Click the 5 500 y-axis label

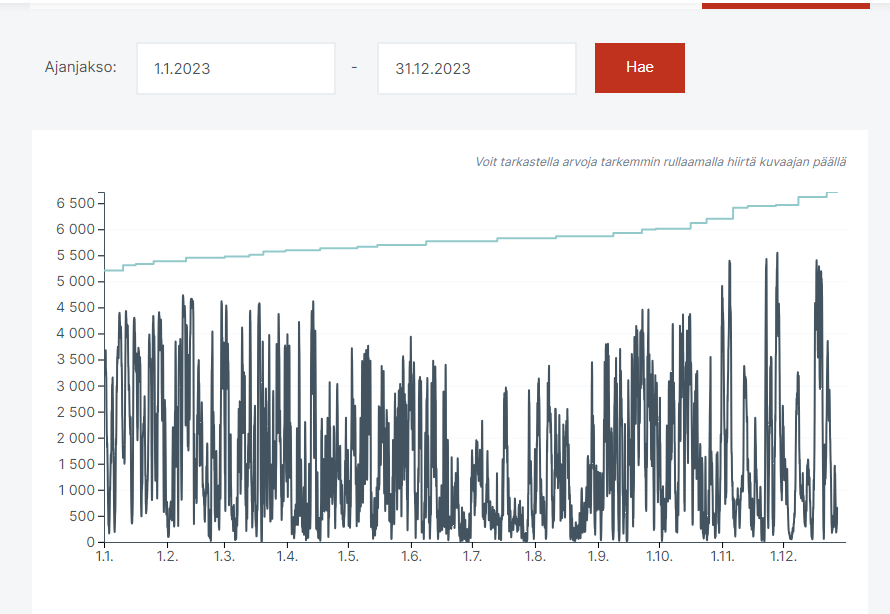[x=75, y=255]
